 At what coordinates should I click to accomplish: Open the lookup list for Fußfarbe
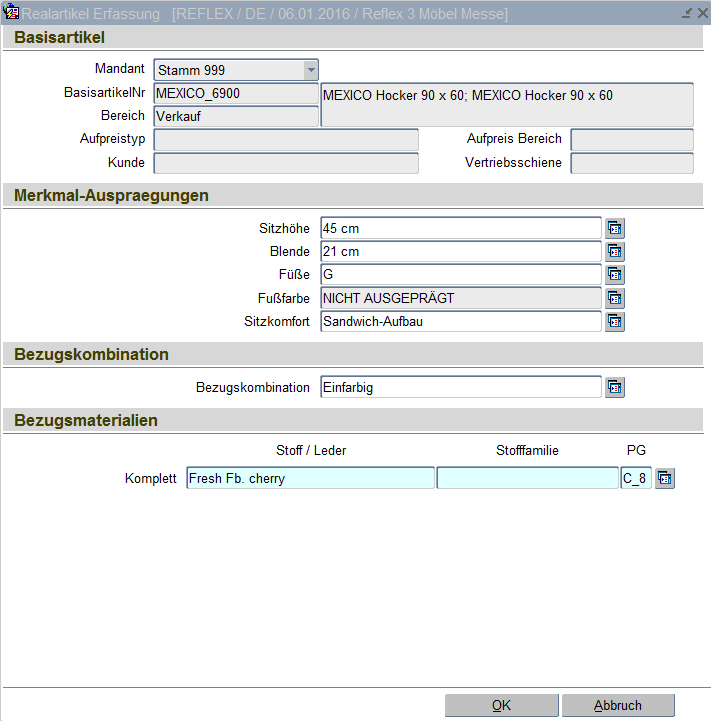point(615,298)
